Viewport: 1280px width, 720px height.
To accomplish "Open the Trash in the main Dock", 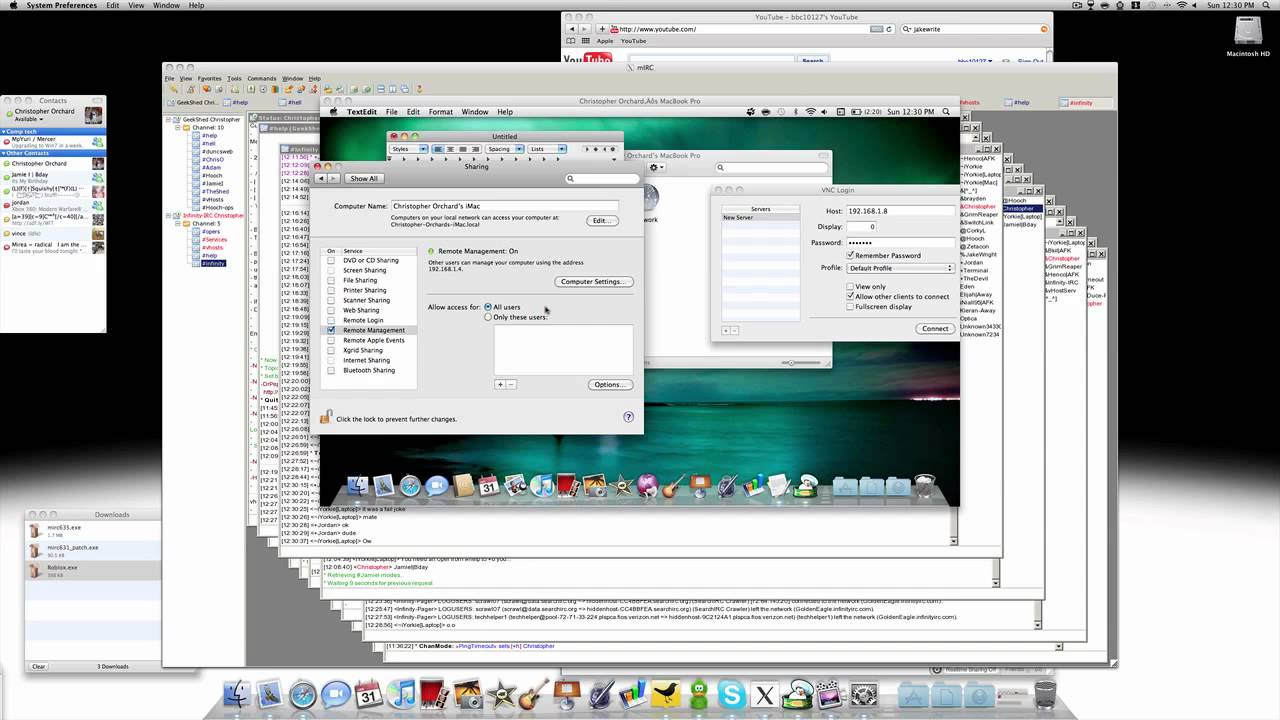I will pos(1044,694).
